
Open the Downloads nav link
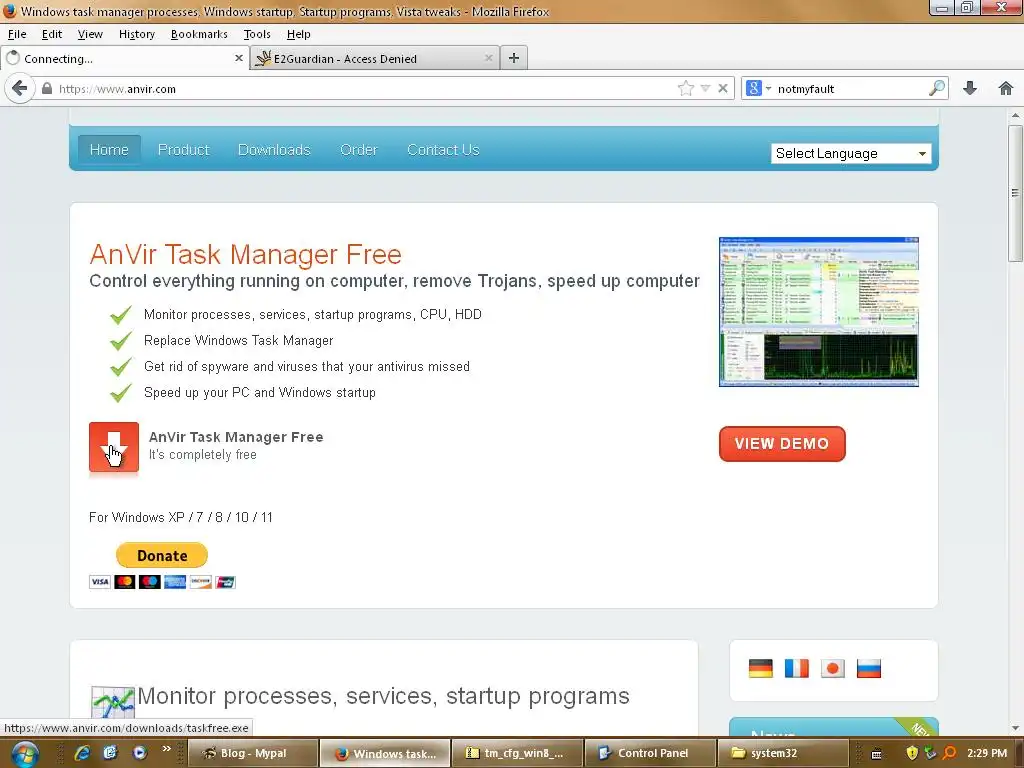tap(274, 150)
